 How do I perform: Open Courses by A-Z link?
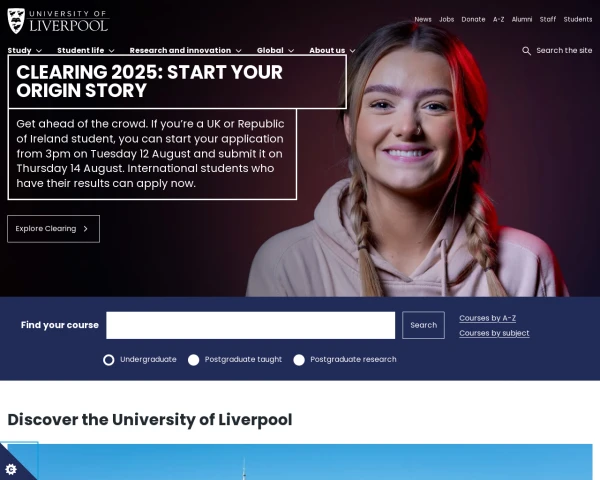488,318
